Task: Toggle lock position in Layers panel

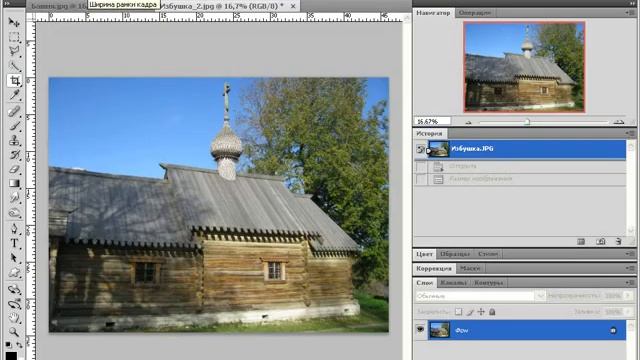Action: (481, 312)
